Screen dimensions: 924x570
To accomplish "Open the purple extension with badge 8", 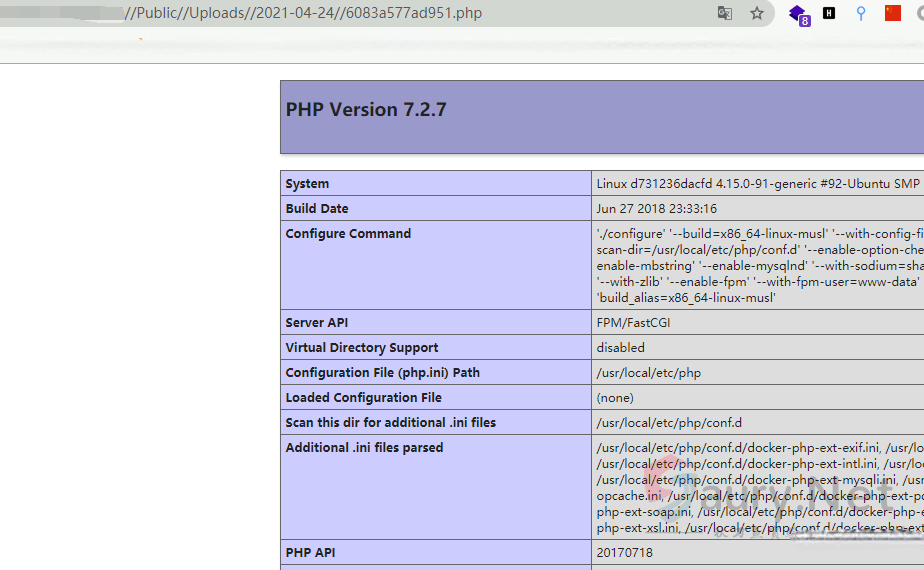I will 798,14.
